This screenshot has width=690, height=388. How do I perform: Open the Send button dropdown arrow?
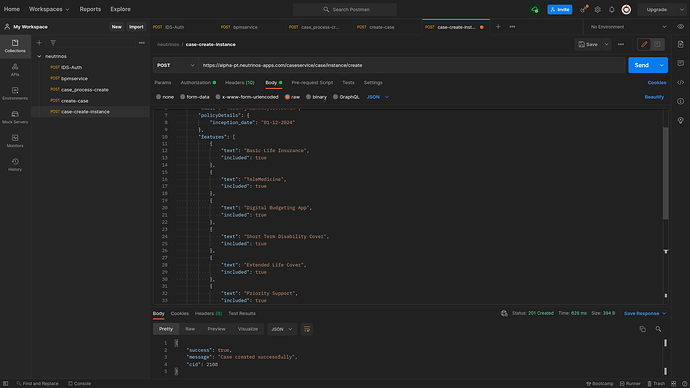661,65
